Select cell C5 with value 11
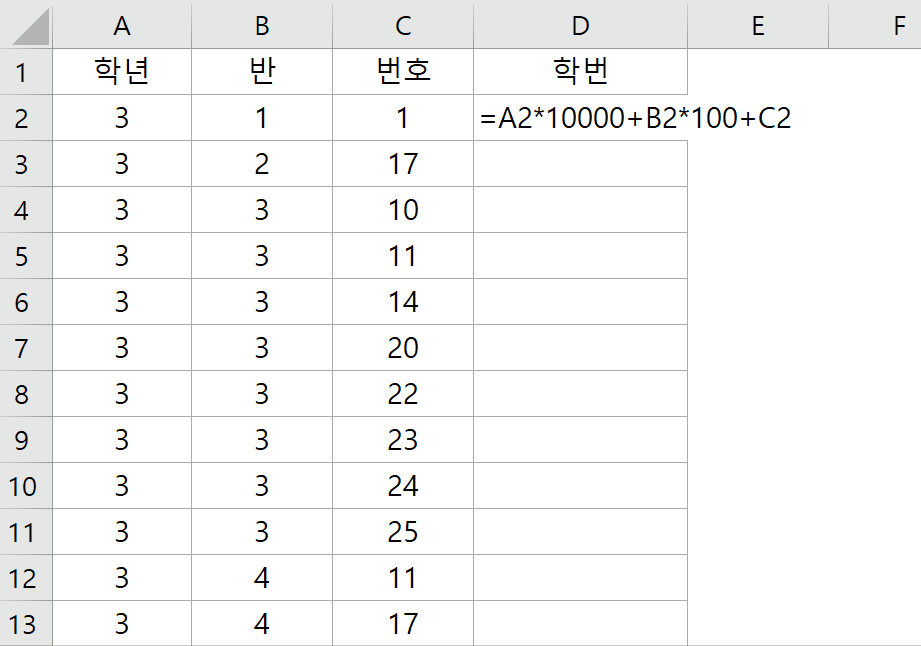The width and height of the screenshot is (921, 646). tap(403, 256)
